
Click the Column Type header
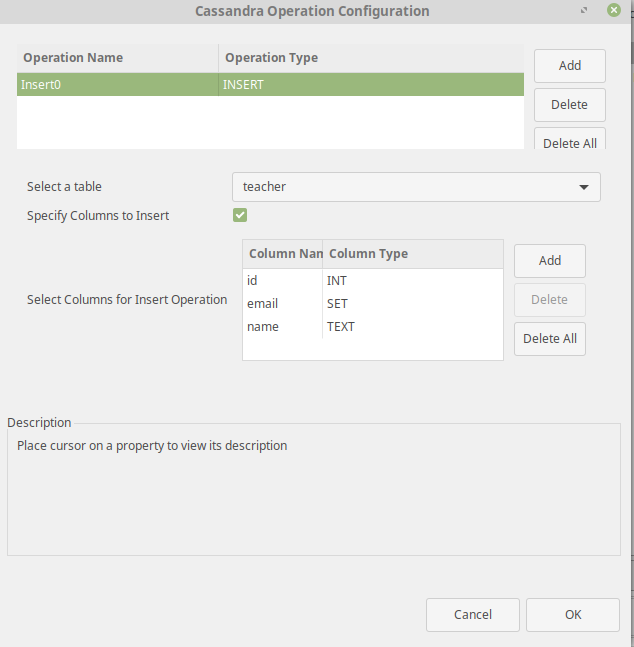tap(413, 254)
